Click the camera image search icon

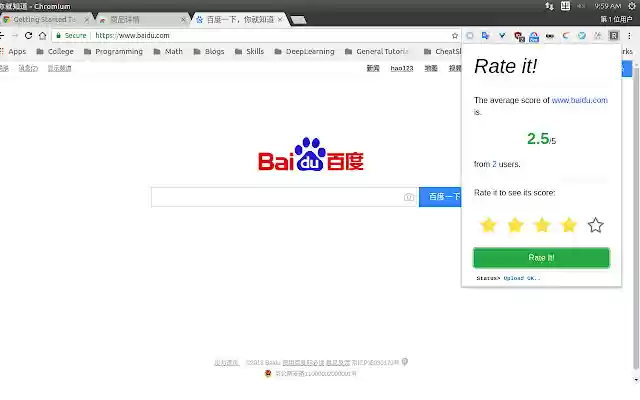pyautogui.click(x=409, y=197)
